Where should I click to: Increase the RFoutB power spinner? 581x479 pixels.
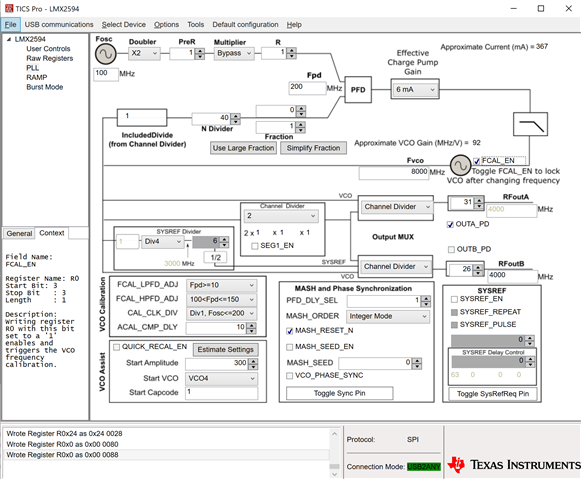coord(478,267)
